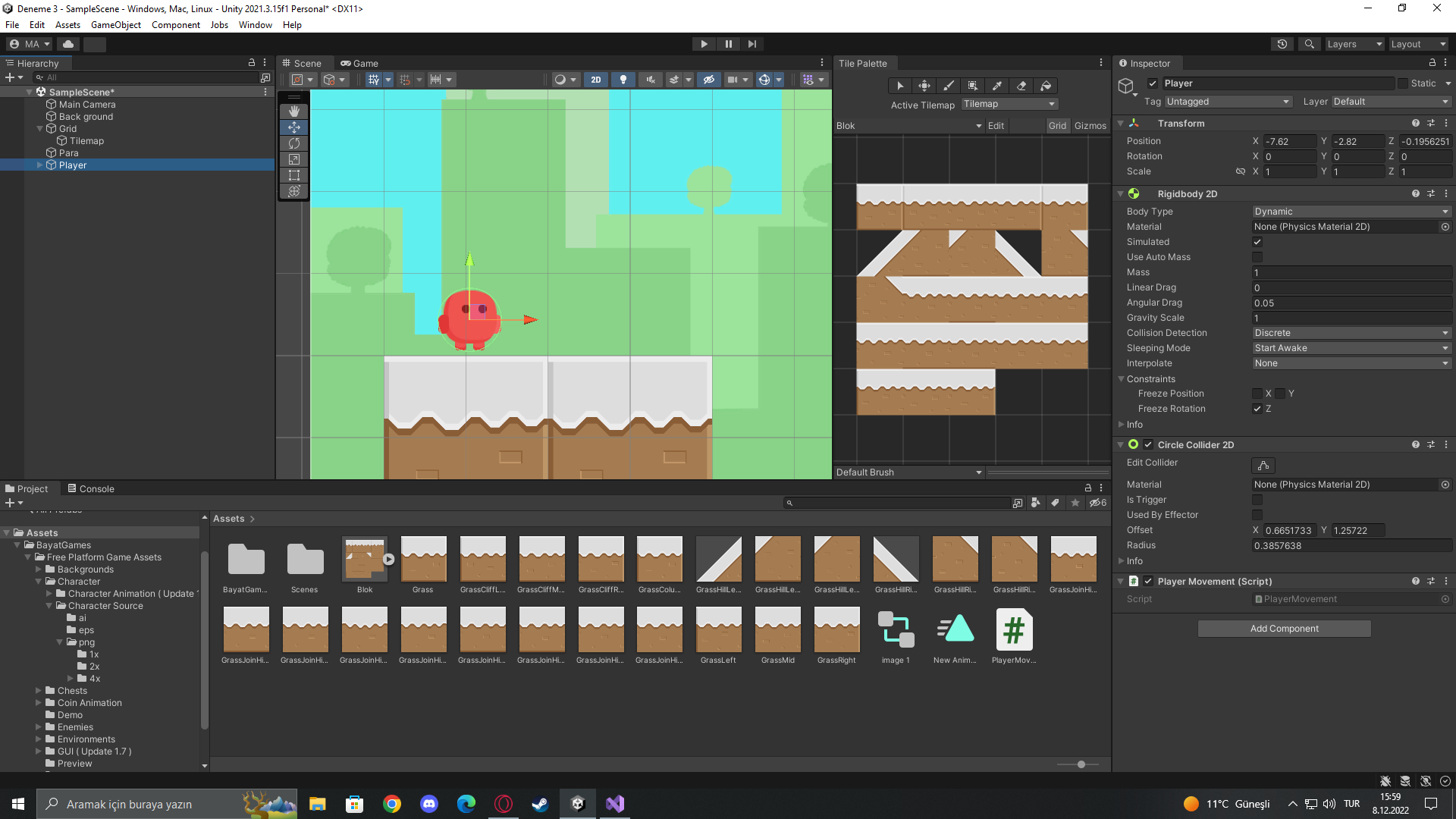Choose the Tile Palette paintbrush tool
The height and width of the screenshot is (819, 1456).
coord(948,86)
